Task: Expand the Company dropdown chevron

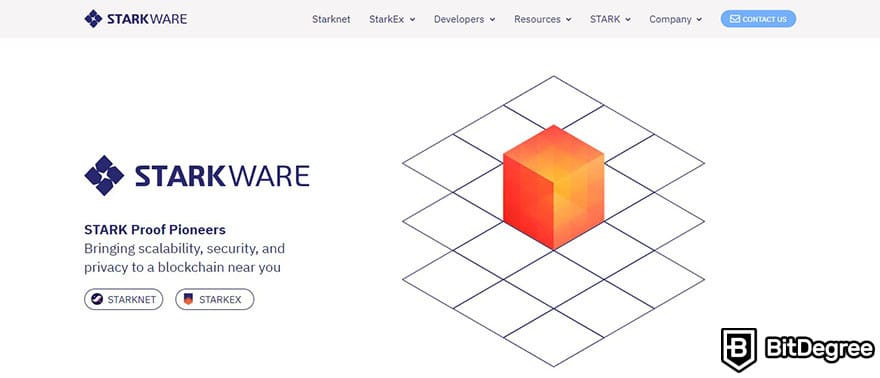Action: [x=699, y=20]
